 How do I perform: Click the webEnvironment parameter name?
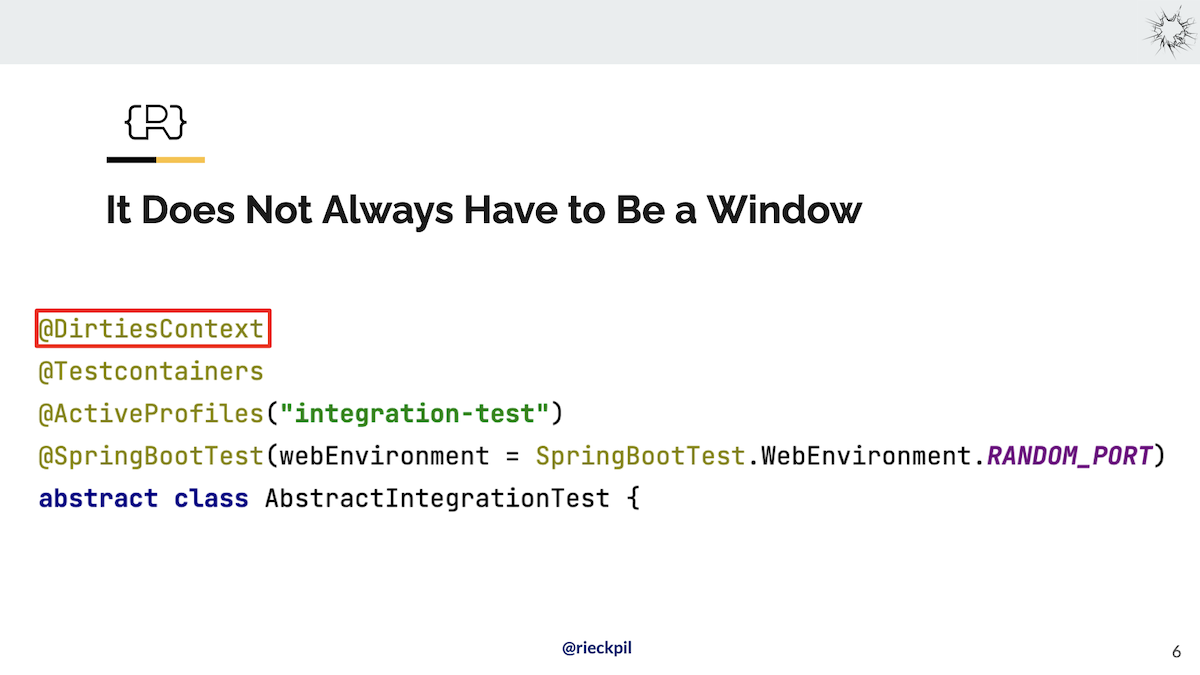(384, 456)
